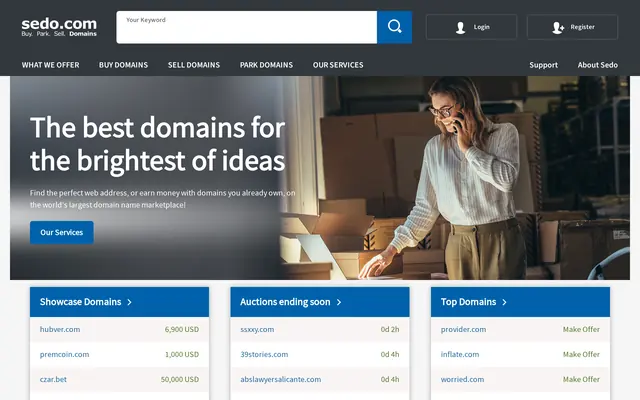
Task: Open the WHAT WE OFFER menu
Action: [51, 65]
